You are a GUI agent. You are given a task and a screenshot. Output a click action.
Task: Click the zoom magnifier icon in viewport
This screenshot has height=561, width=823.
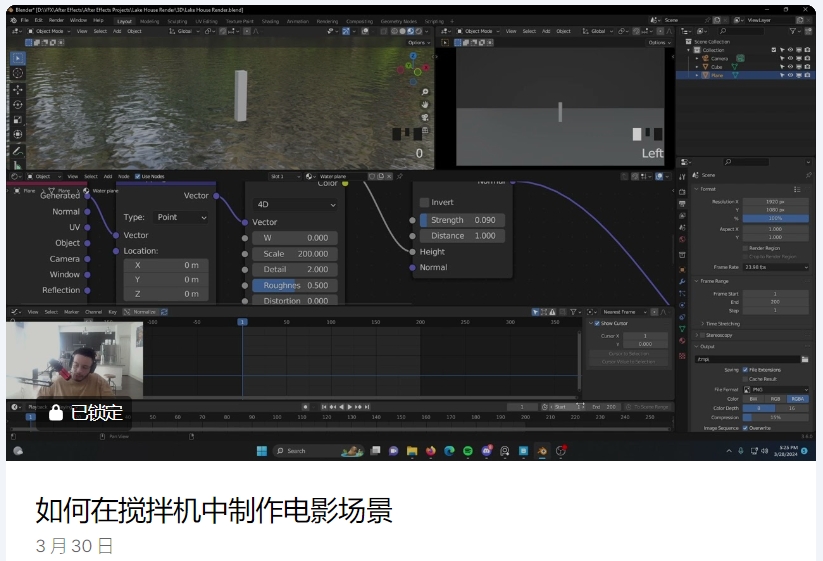425,92
